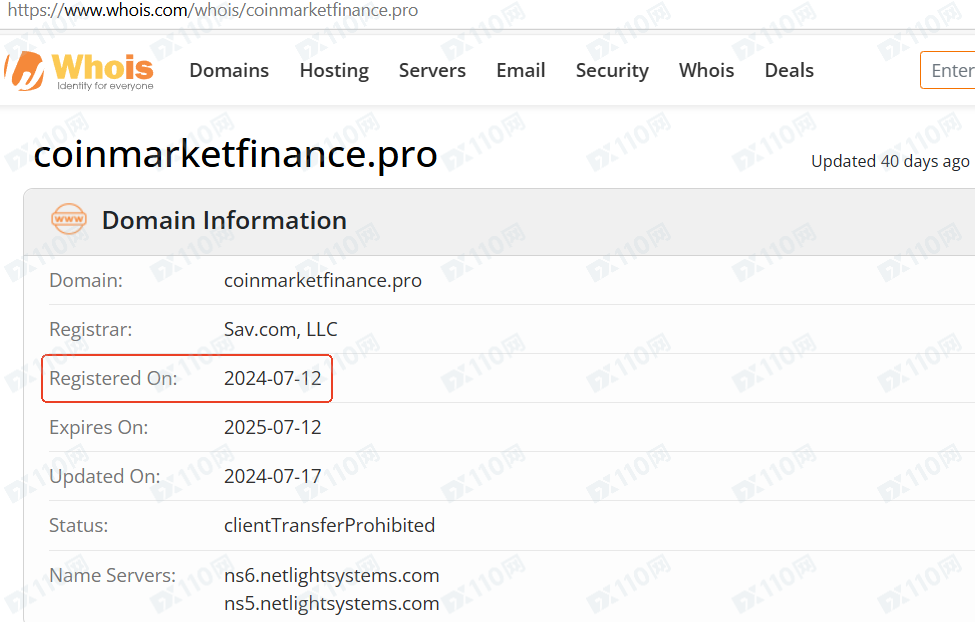Screen dimensions: 975x622
Task: Click the www globe icon beside Domain Information
Action: (69, 220)
